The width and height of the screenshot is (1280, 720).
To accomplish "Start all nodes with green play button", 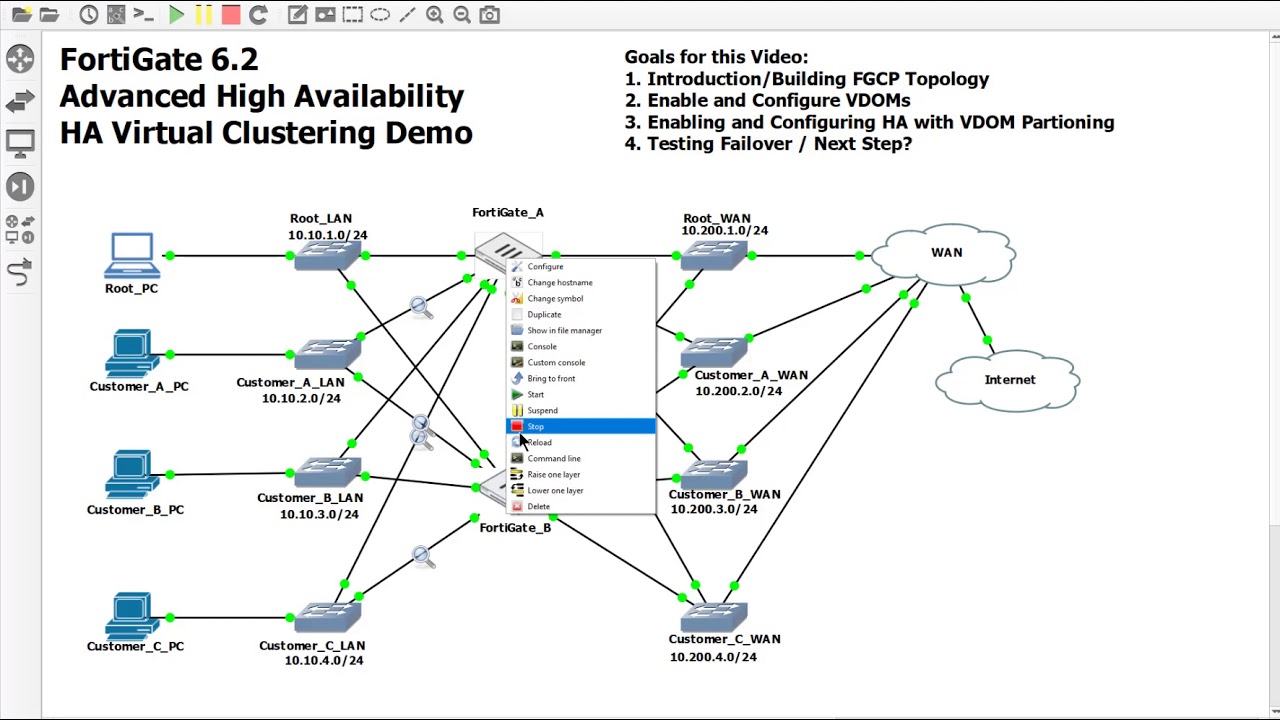I will 177,15.
